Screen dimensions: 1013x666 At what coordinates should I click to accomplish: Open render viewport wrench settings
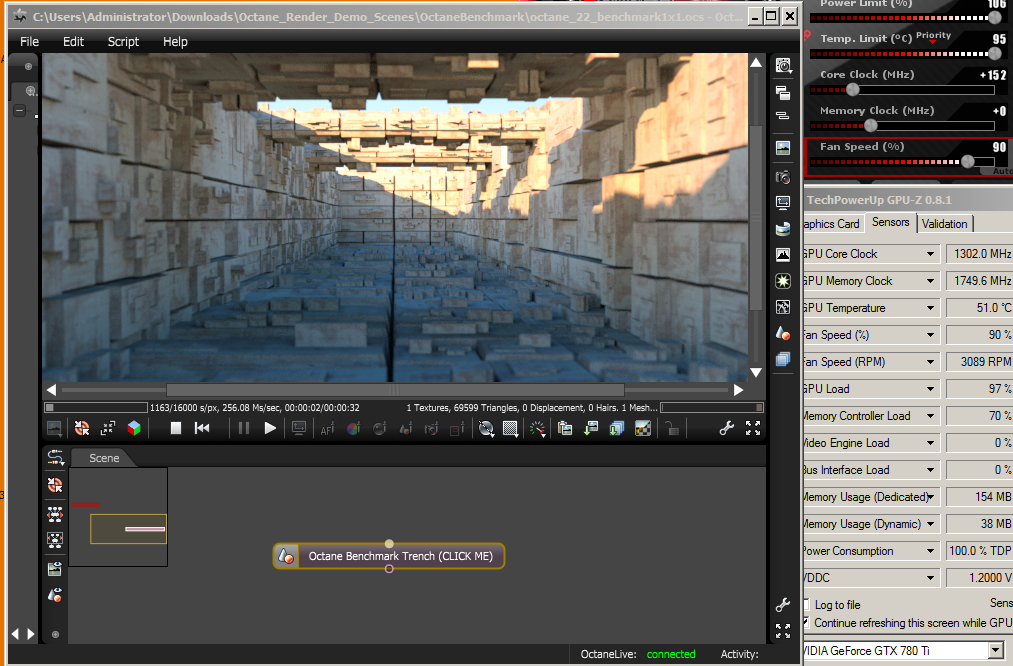pyautogui.click(x=726, y=428)
